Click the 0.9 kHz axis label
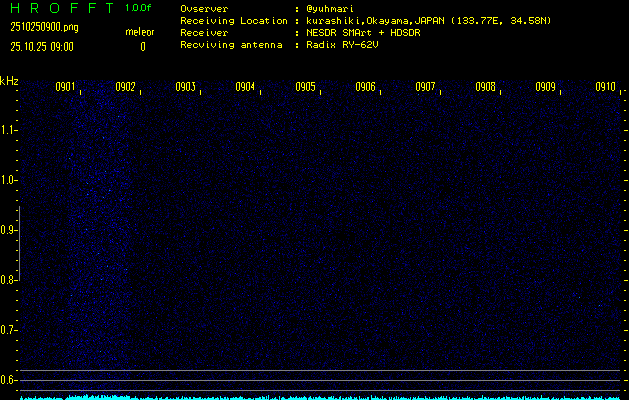The height and width of the screenshot is (400, 629). [x=8, y=230]
